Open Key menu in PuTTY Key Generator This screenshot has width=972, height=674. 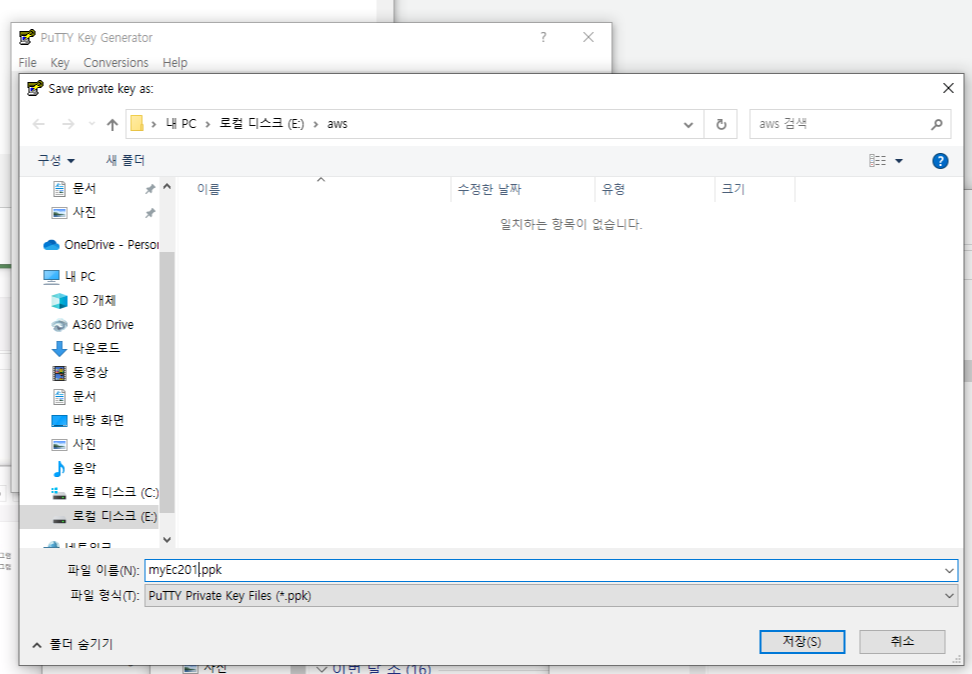tap(60, 63)
